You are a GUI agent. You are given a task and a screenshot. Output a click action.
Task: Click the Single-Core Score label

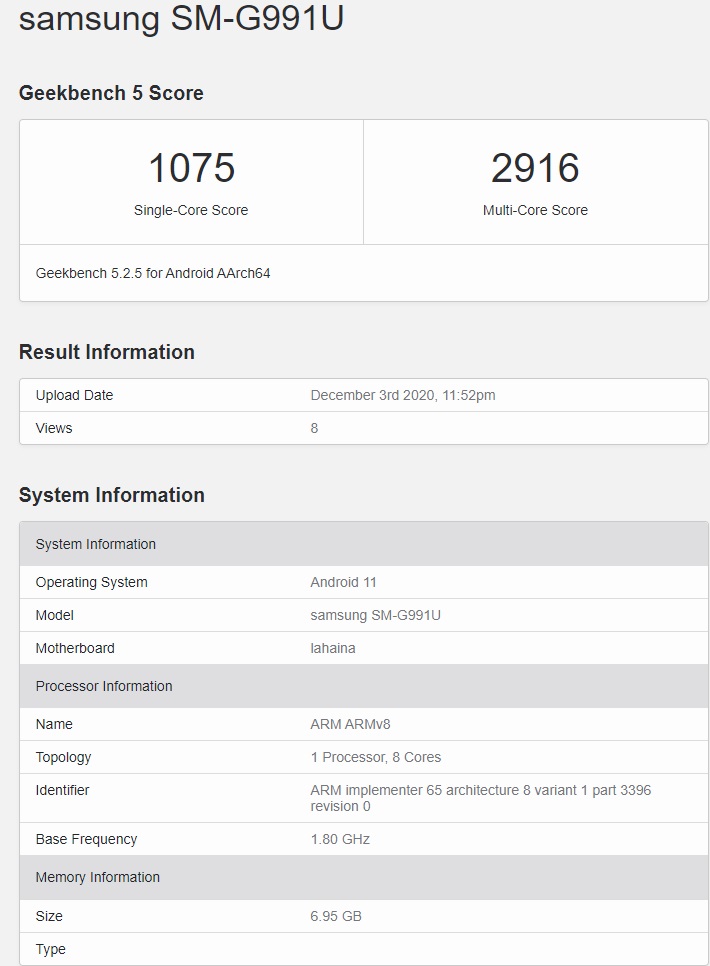tap(191, 210)
